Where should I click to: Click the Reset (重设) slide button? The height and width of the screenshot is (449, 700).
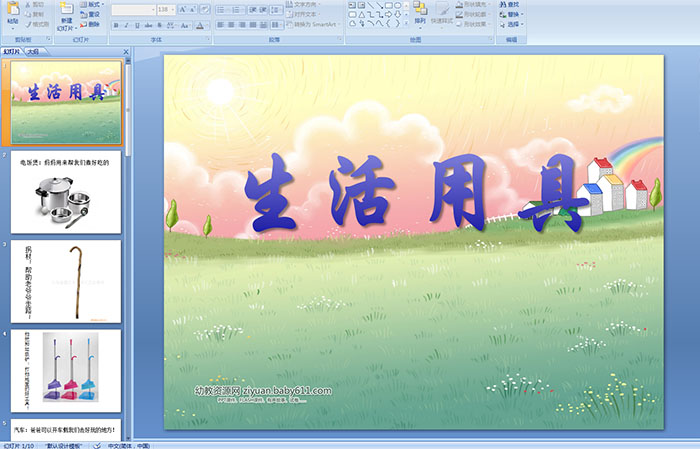[x=88, y=15]
